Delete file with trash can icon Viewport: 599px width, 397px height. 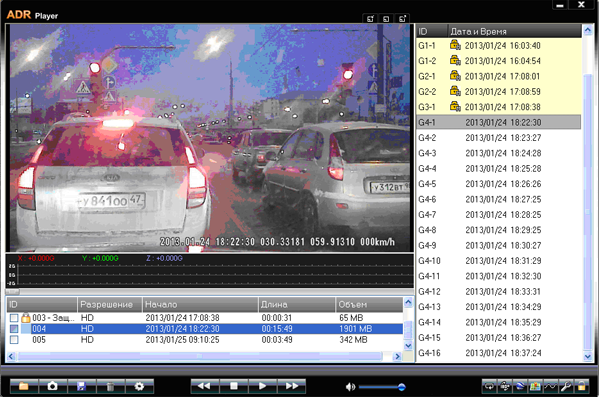pyautogui.click(x=110, y=386)
